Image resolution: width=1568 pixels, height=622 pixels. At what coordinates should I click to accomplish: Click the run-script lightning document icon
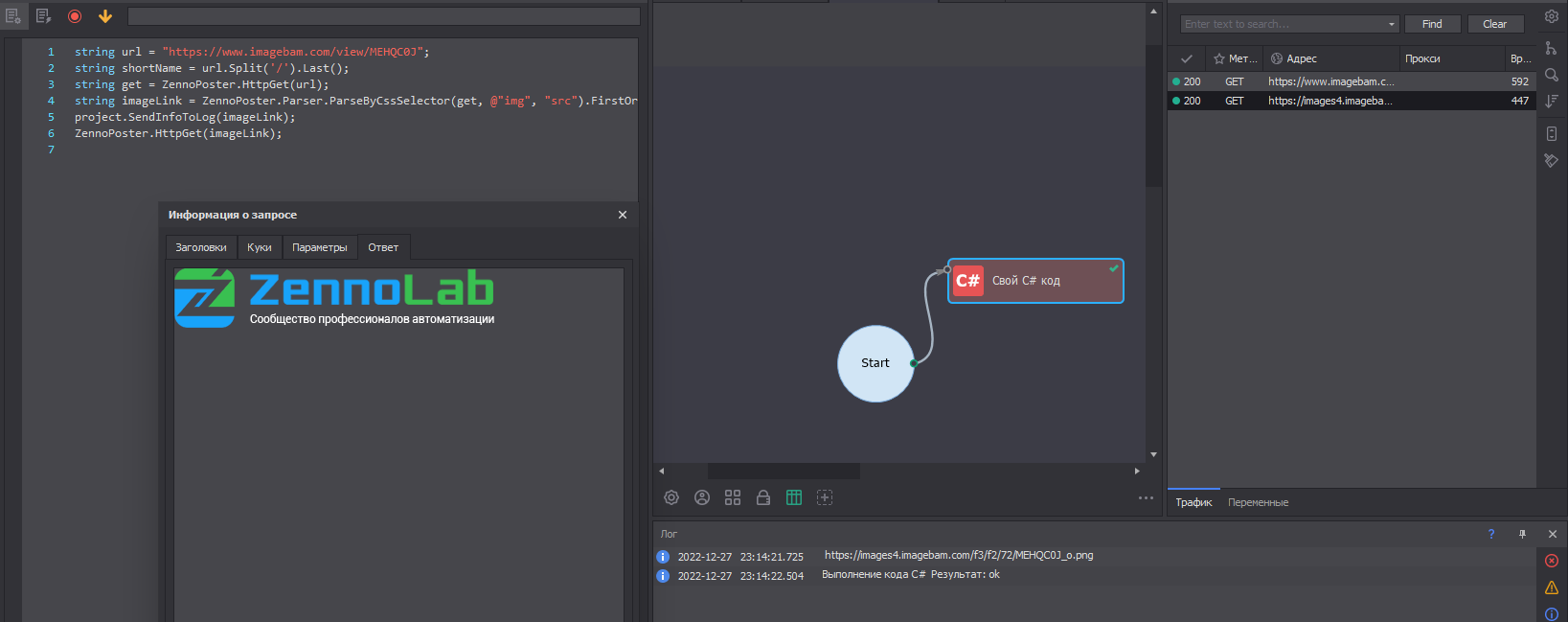pyautogui.click(x=43, y=16)
